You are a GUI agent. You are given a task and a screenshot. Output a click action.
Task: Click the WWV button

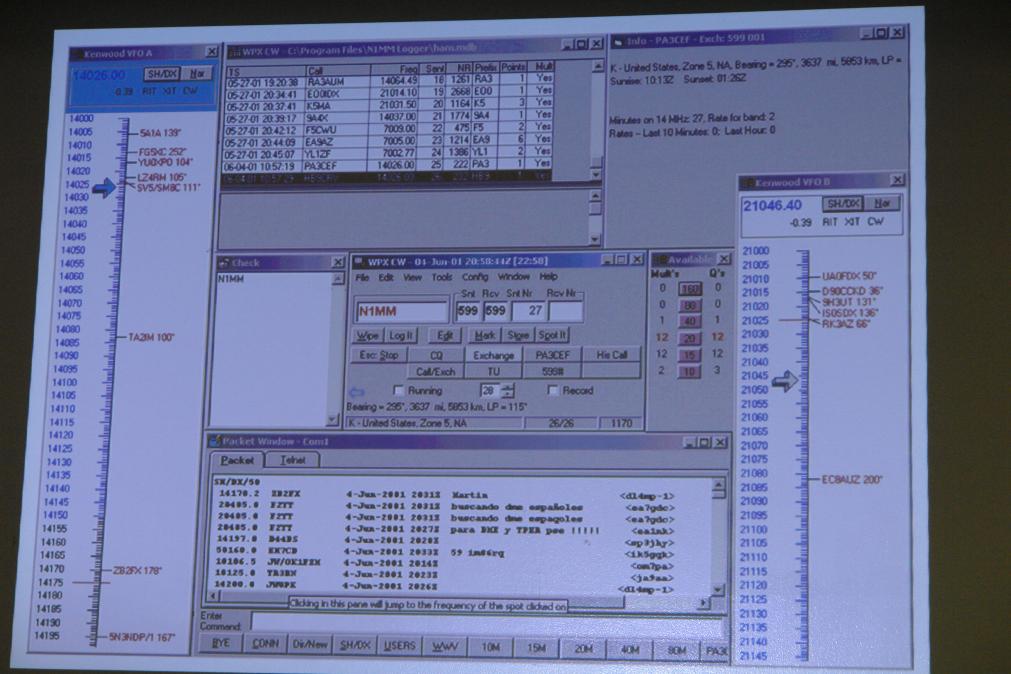tap(445, 646)
